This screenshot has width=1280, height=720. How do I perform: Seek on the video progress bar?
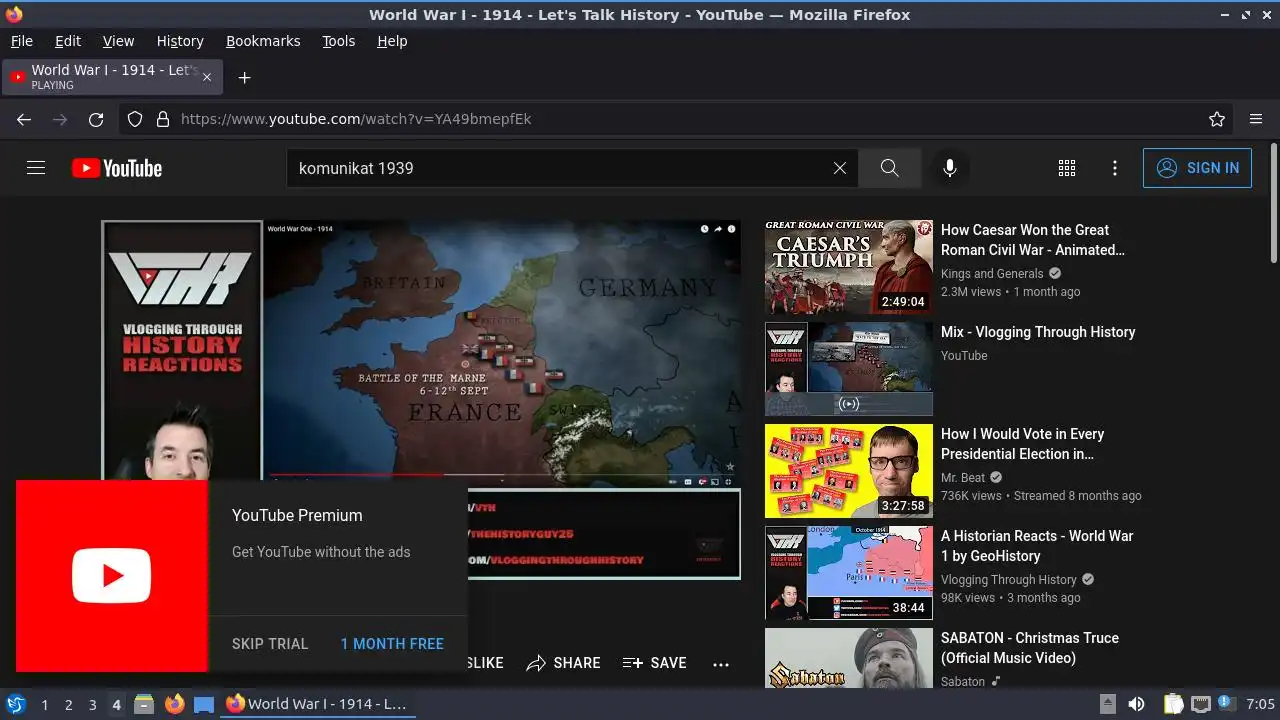click(x=500, y=474)
